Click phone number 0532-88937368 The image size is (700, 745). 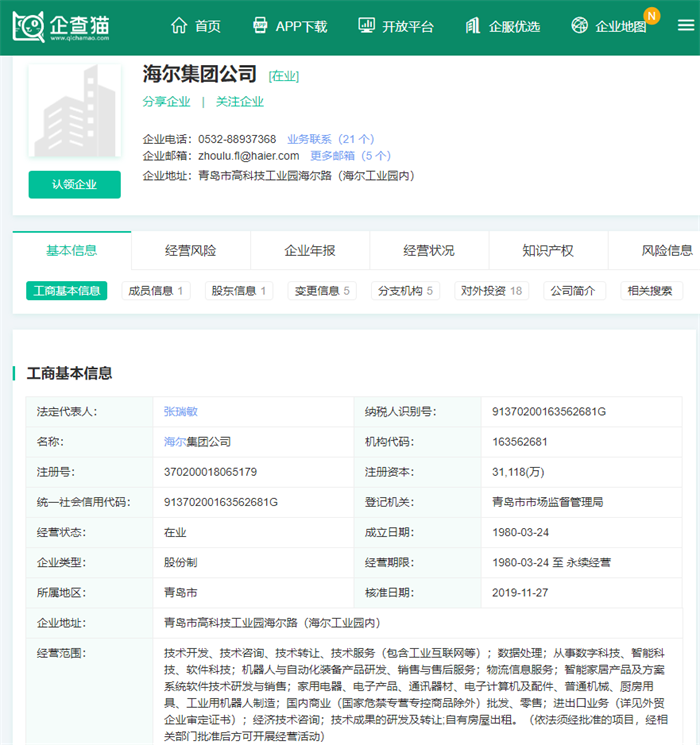237,139
